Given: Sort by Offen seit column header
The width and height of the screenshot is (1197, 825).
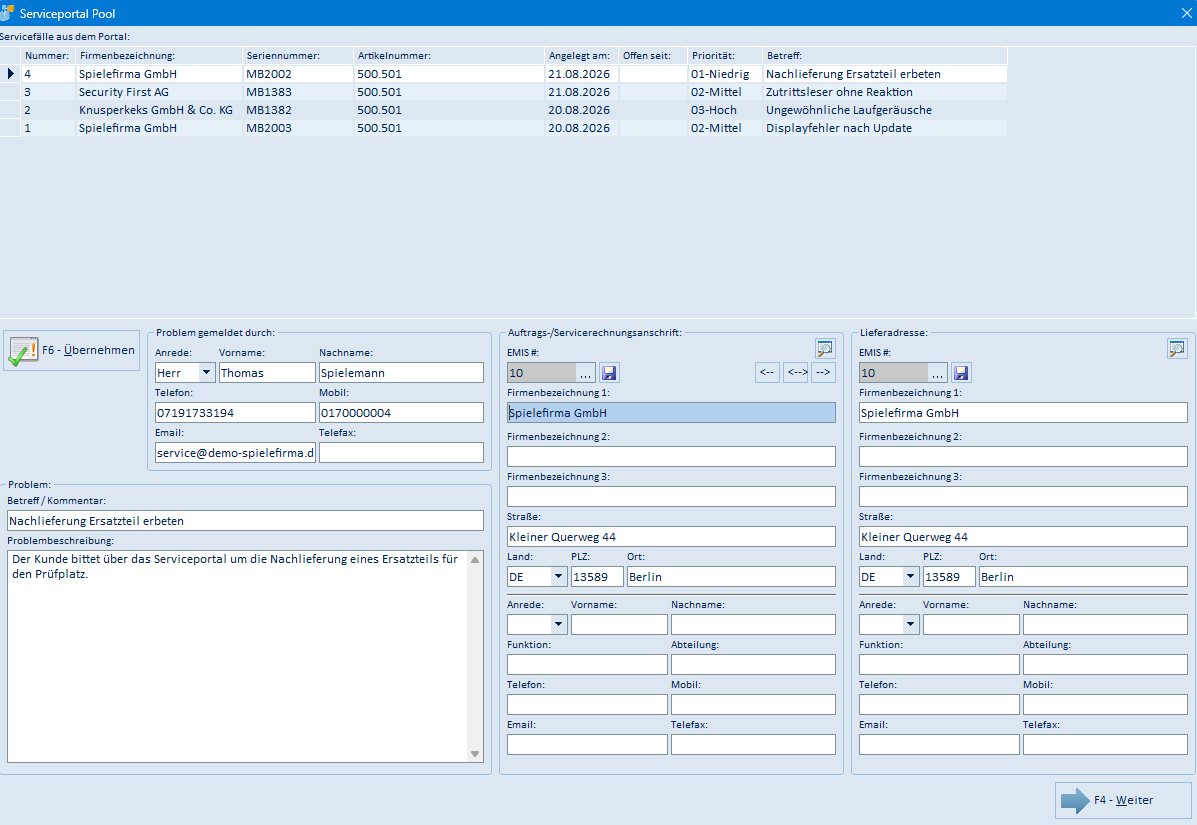Looking at the screenshot, I should click(653, 56).
